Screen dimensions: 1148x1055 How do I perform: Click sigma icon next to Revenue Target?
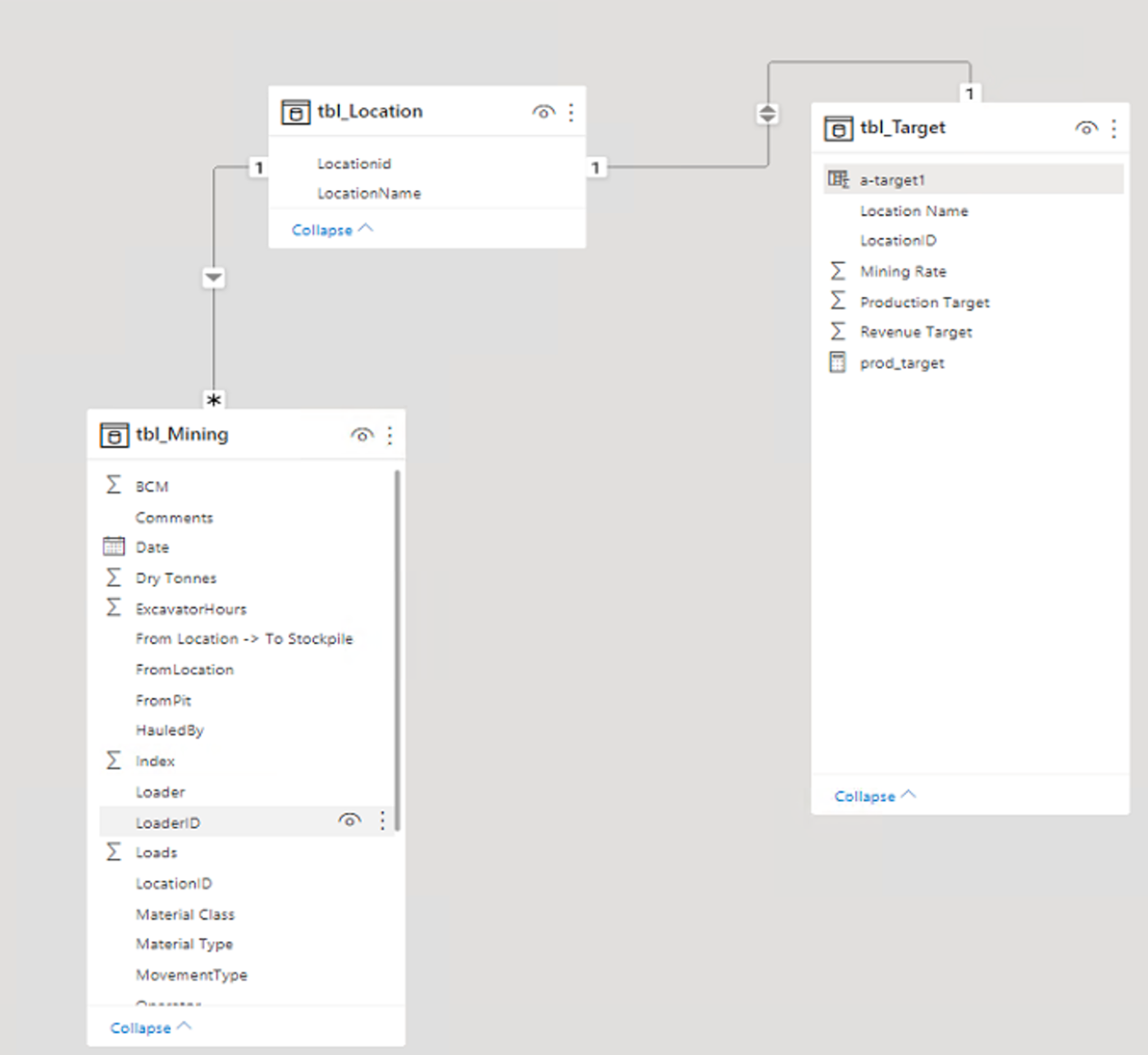[837, 331]
